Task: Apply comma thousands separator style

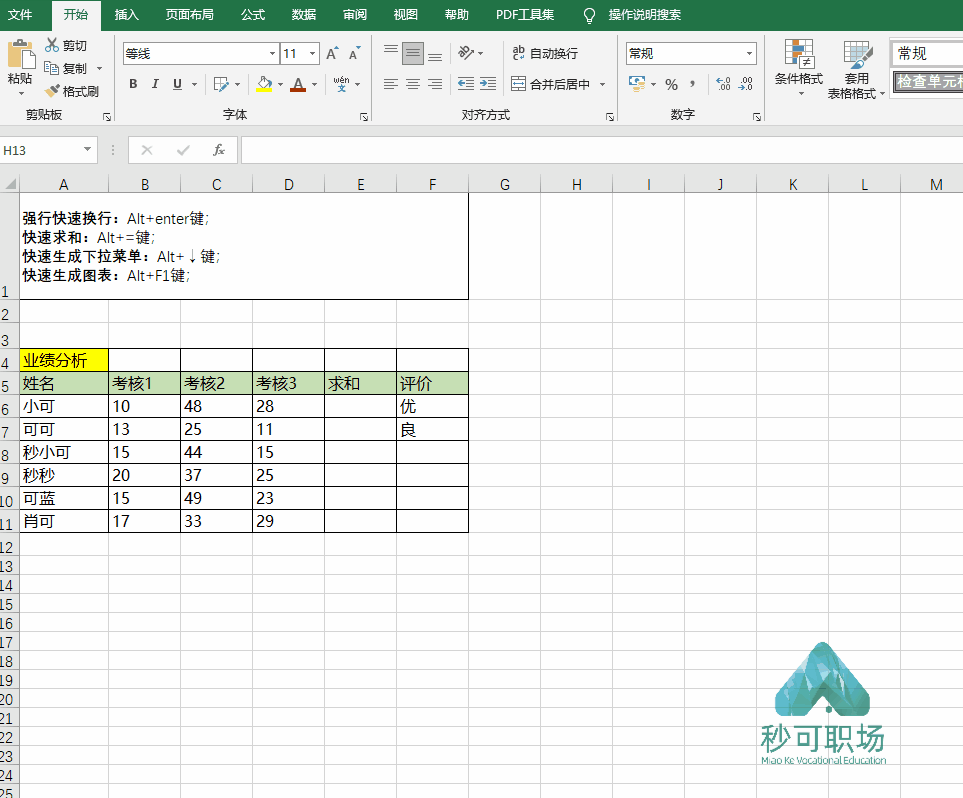Action: [693, 84]
